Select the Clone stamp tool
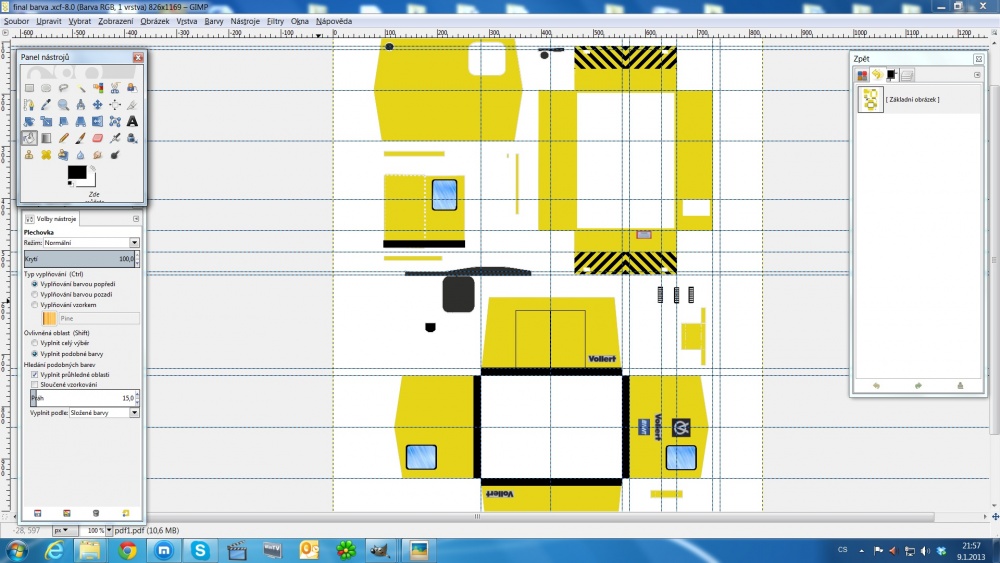 tap(29, 155)
